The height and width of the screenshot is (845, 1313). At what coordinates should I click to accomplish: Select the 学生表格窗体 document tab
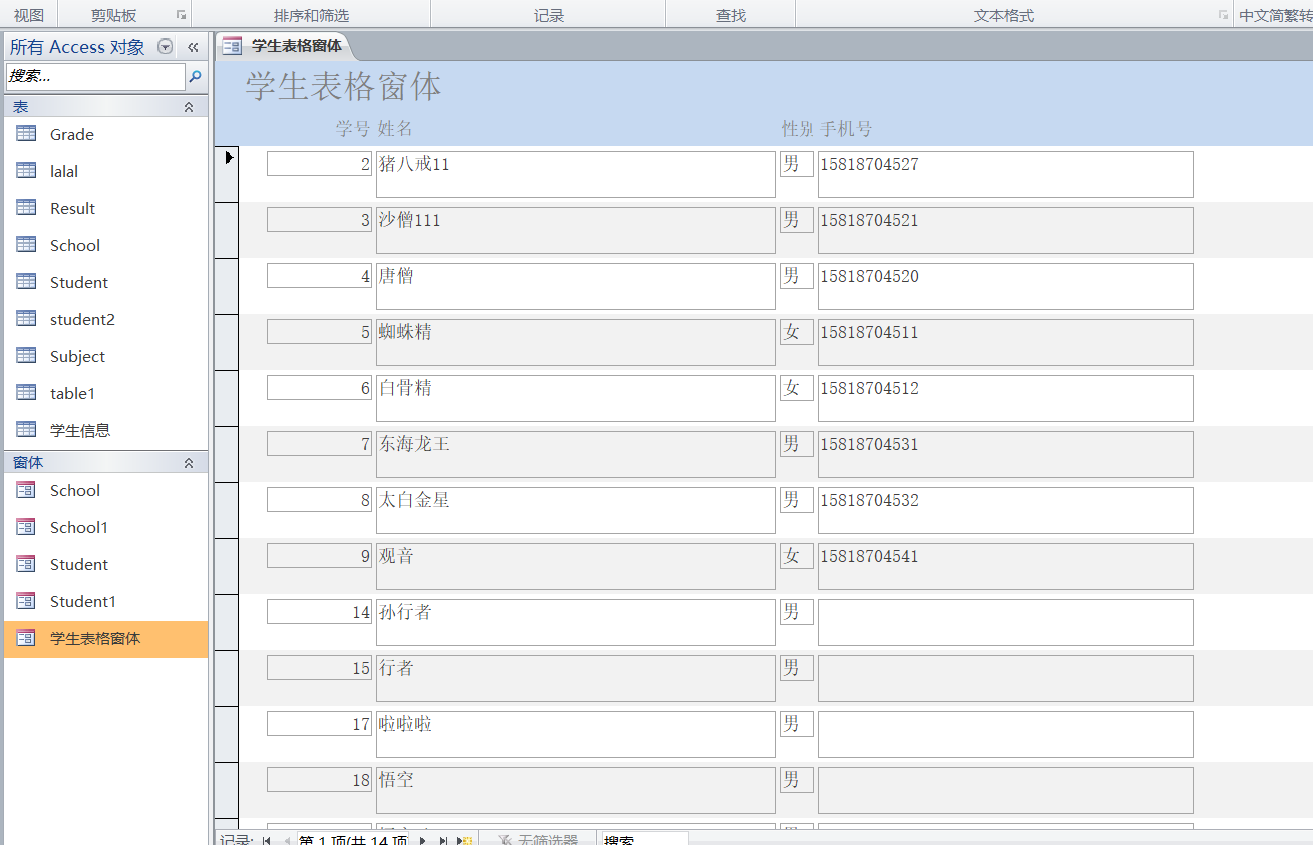(286, 46)
